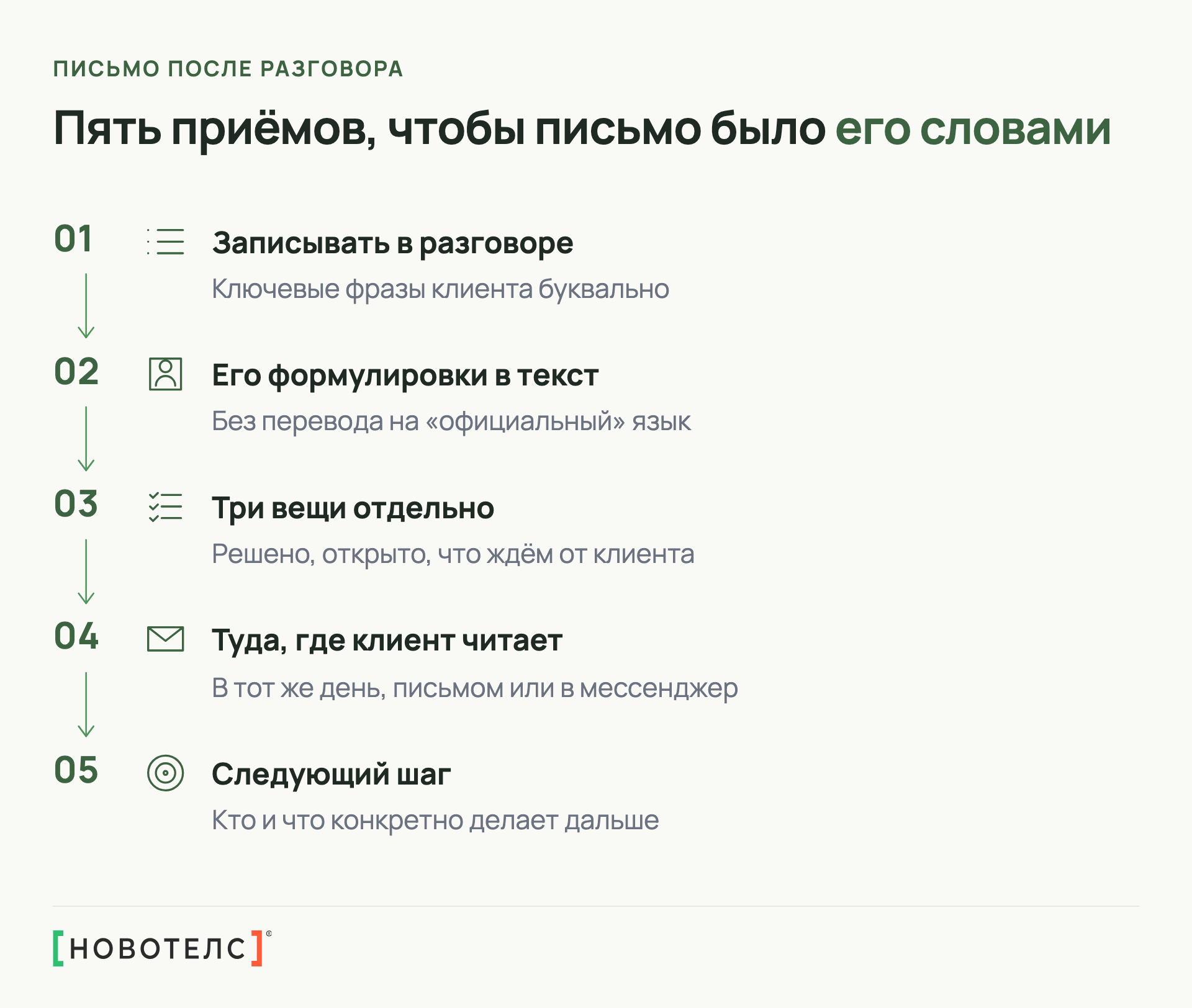1192x1008 pixels.
Task: Click the heading 'Туда, где клиент читает'
Action: coord(387,641)
